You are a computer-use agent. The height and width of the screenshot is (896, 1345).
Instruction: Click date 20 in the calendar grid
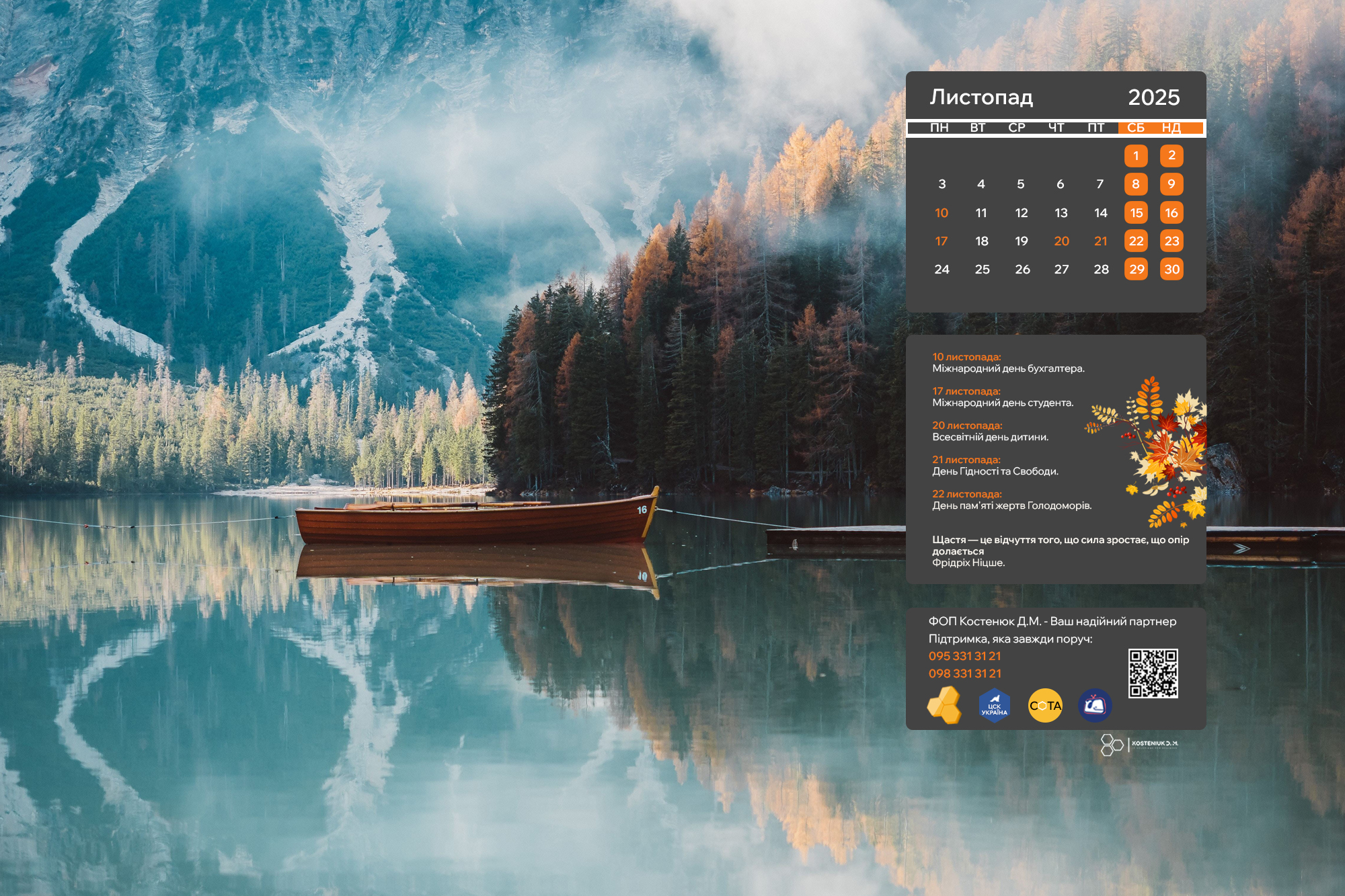point(1061,241)
